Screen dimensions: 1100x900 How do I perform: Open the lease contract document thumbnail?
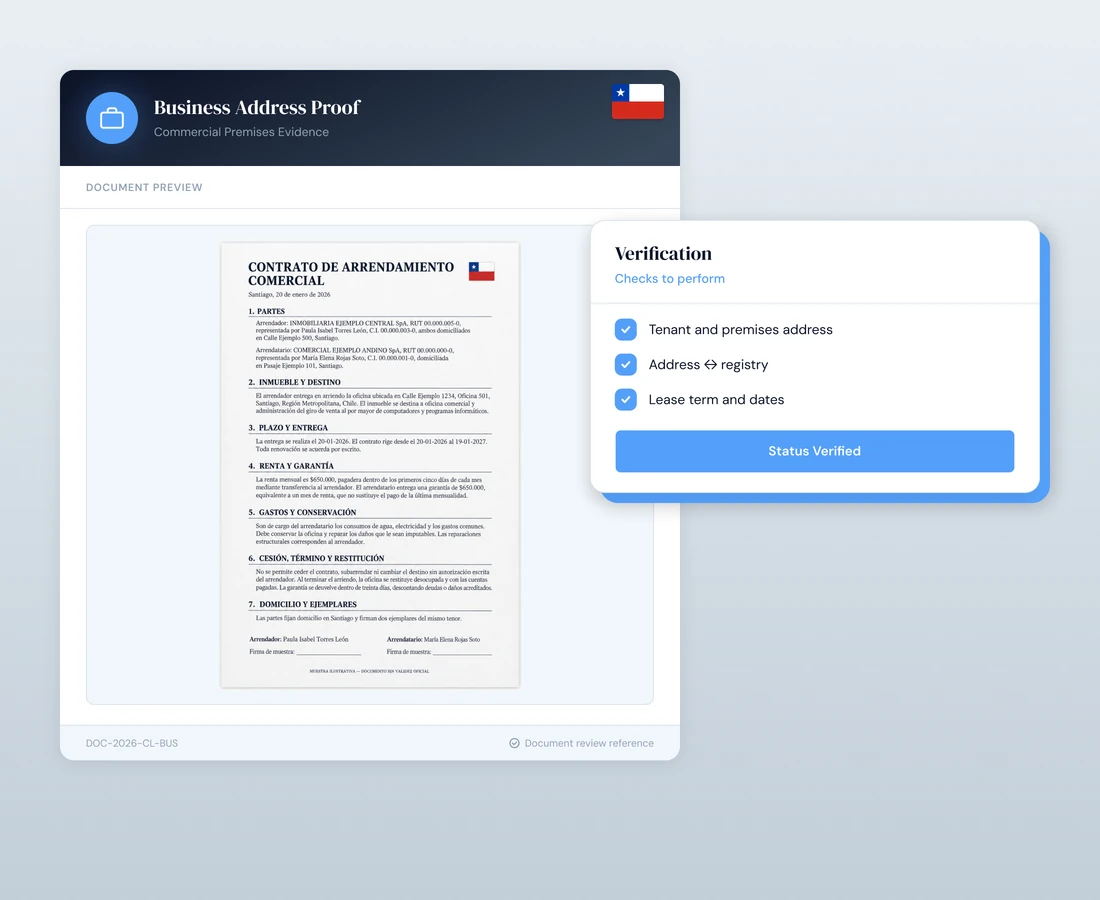[x=370, y=464]
